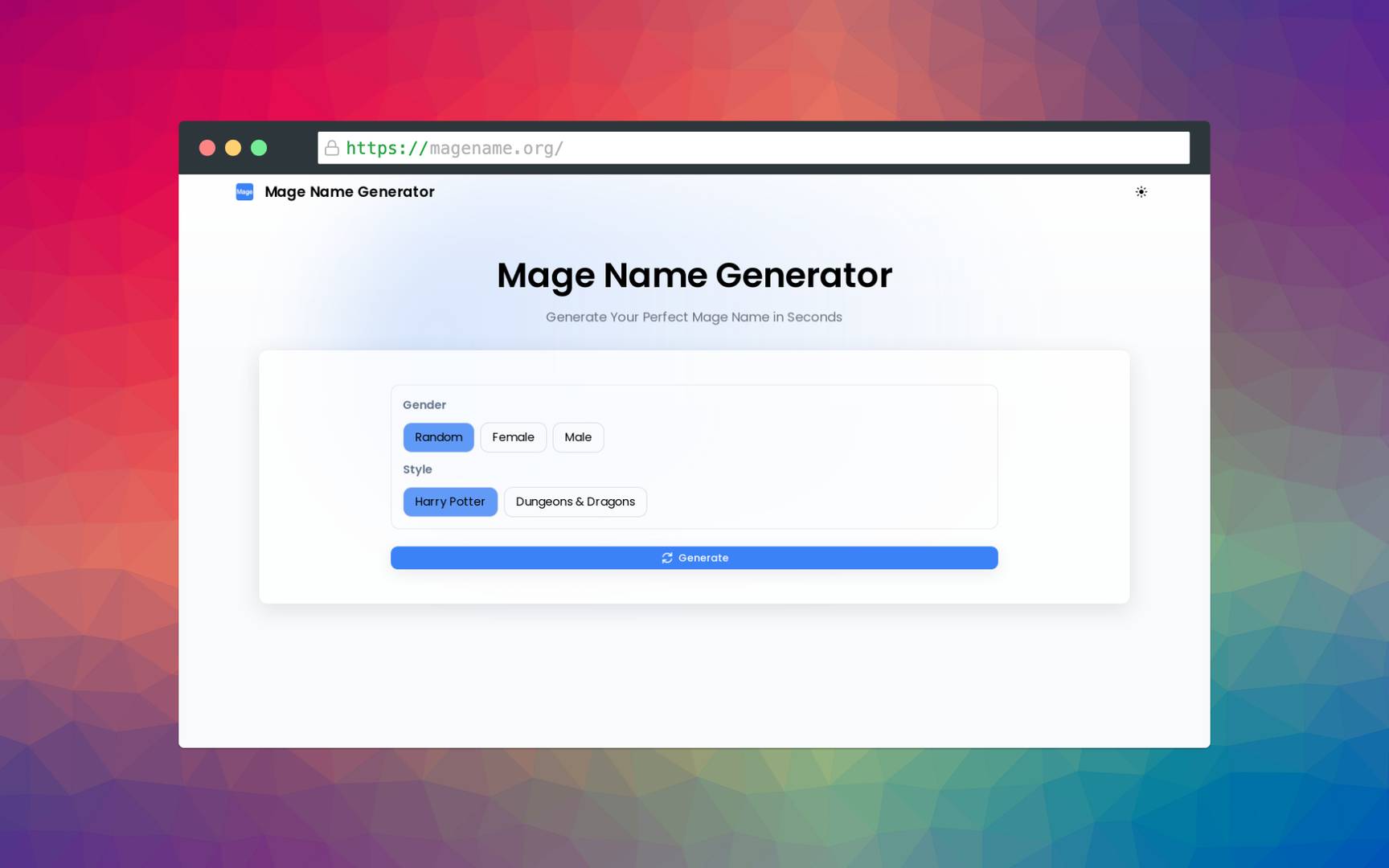
Task: Click the blue Generate button
Action: click(x=694, y=558)
